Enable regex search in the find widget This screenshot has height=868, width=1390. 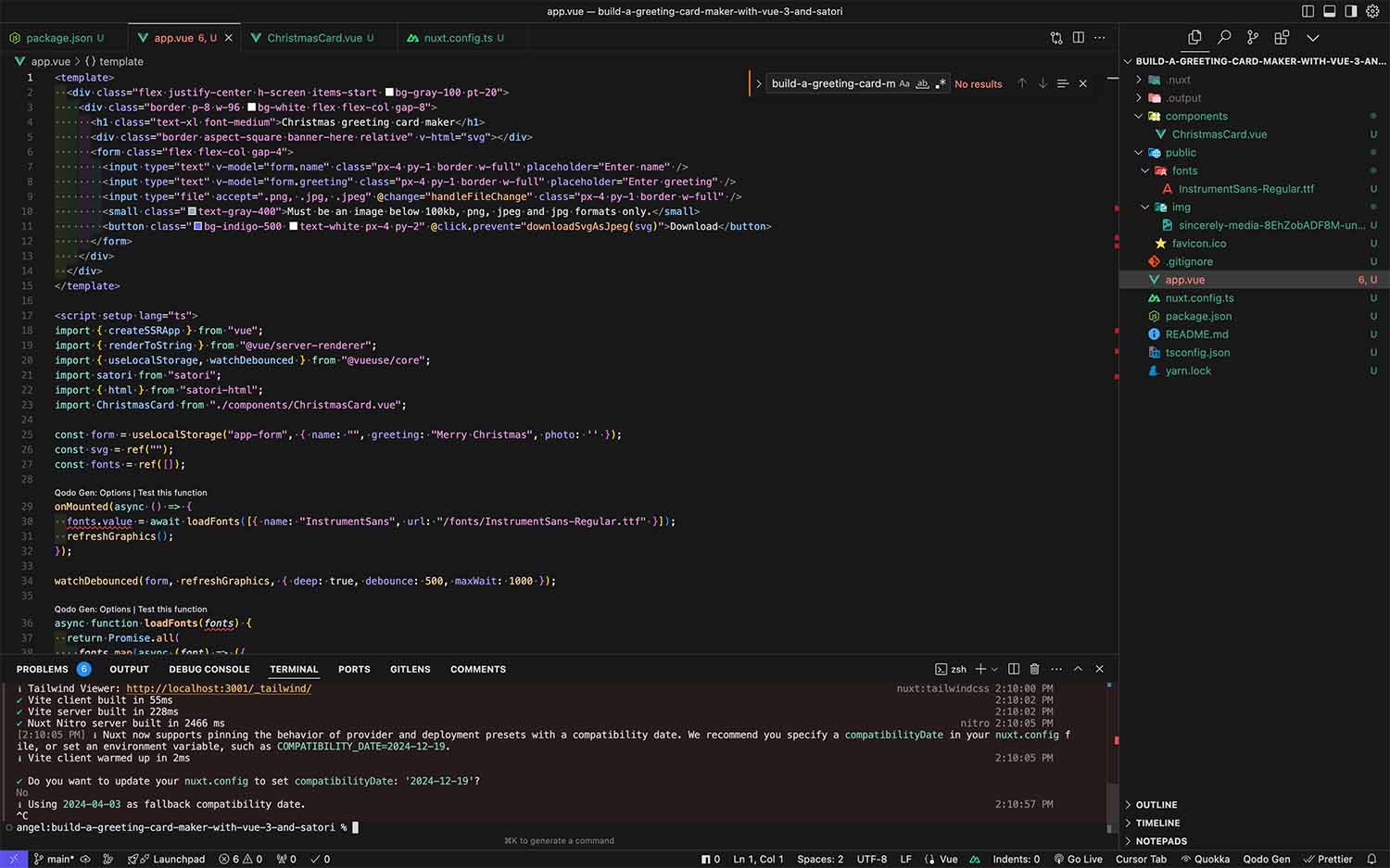point(941,83)
